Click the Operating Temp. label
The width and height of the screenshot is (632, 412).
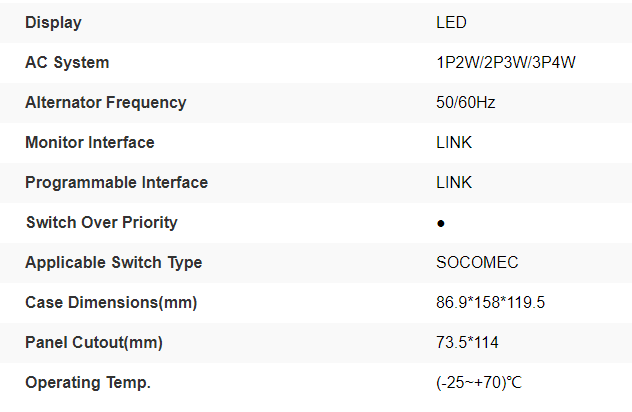87,382
